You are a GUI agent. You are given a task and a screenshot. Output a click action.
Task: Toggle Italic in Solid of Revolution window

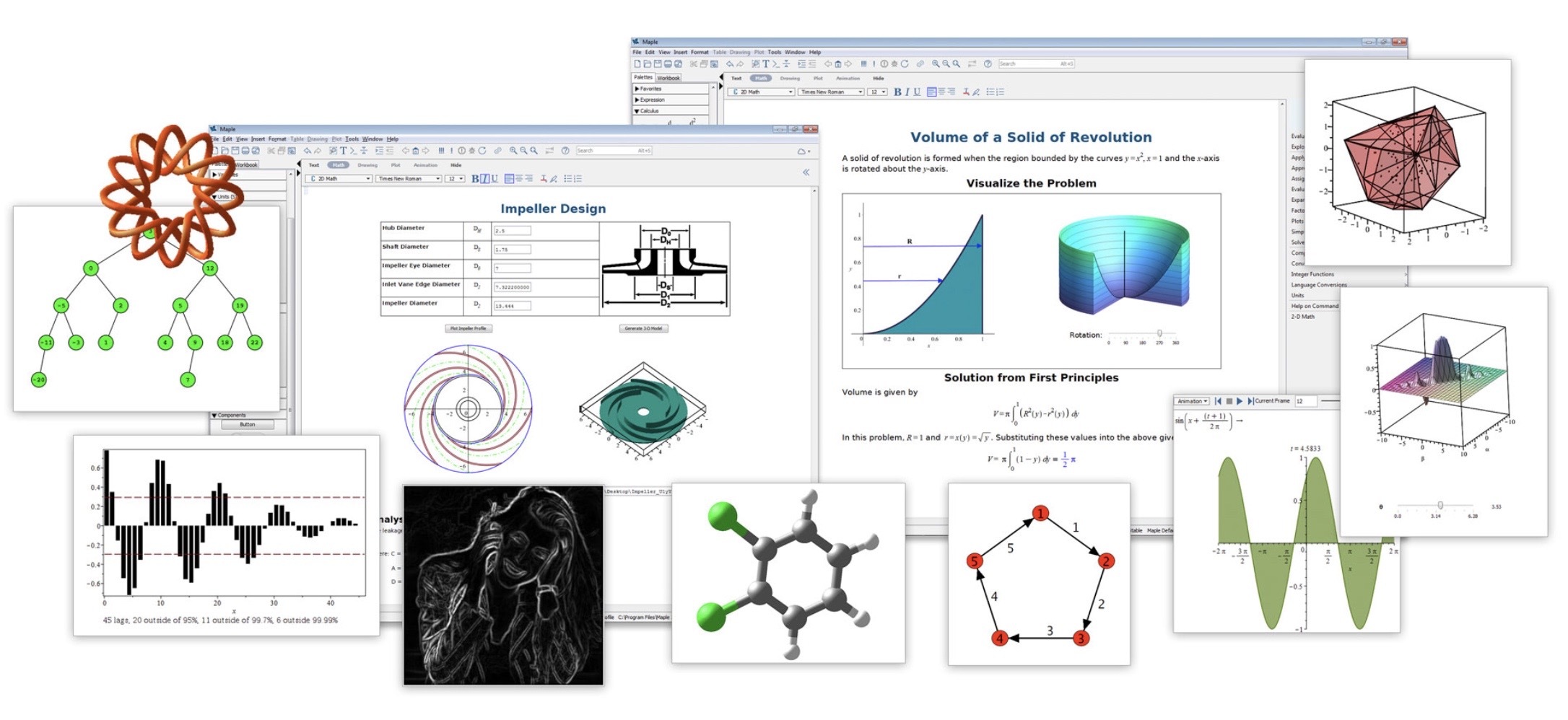tap(907, 92)
